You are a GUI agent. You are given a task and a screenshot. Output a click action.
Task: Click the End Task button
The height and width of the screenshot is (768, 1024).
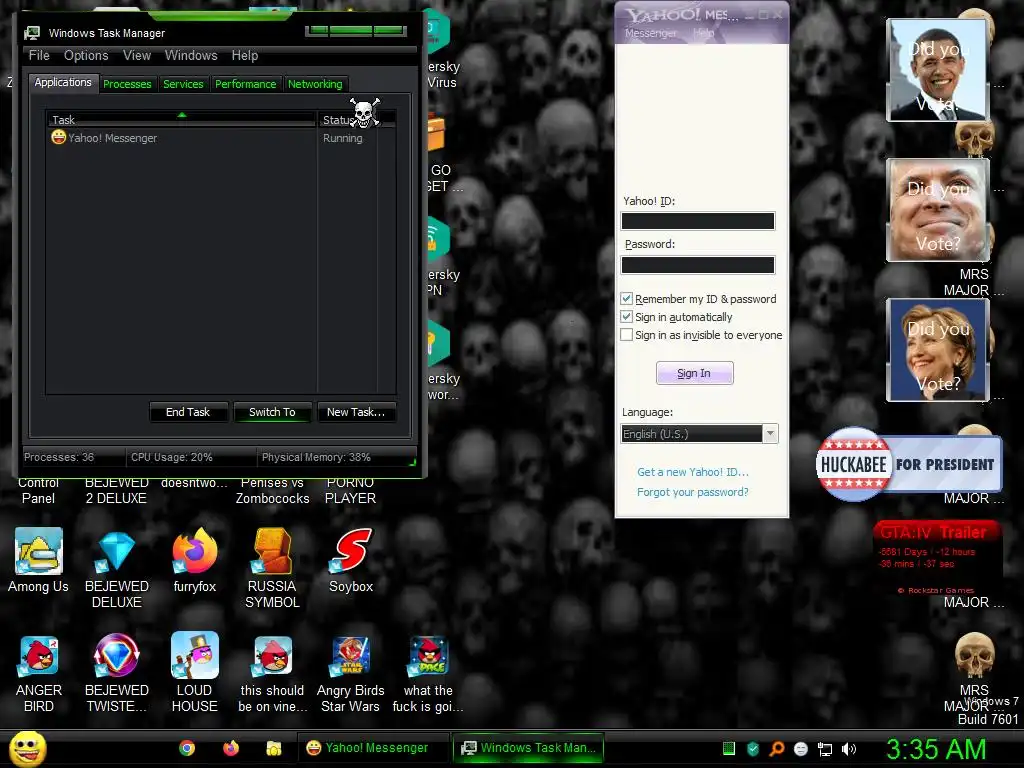pos(188,412)
